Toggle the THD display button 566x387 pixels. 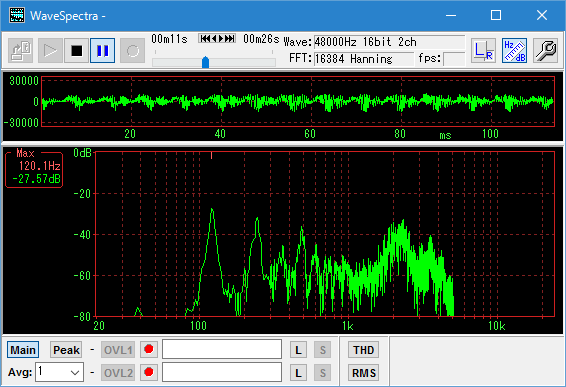[363, 350]
